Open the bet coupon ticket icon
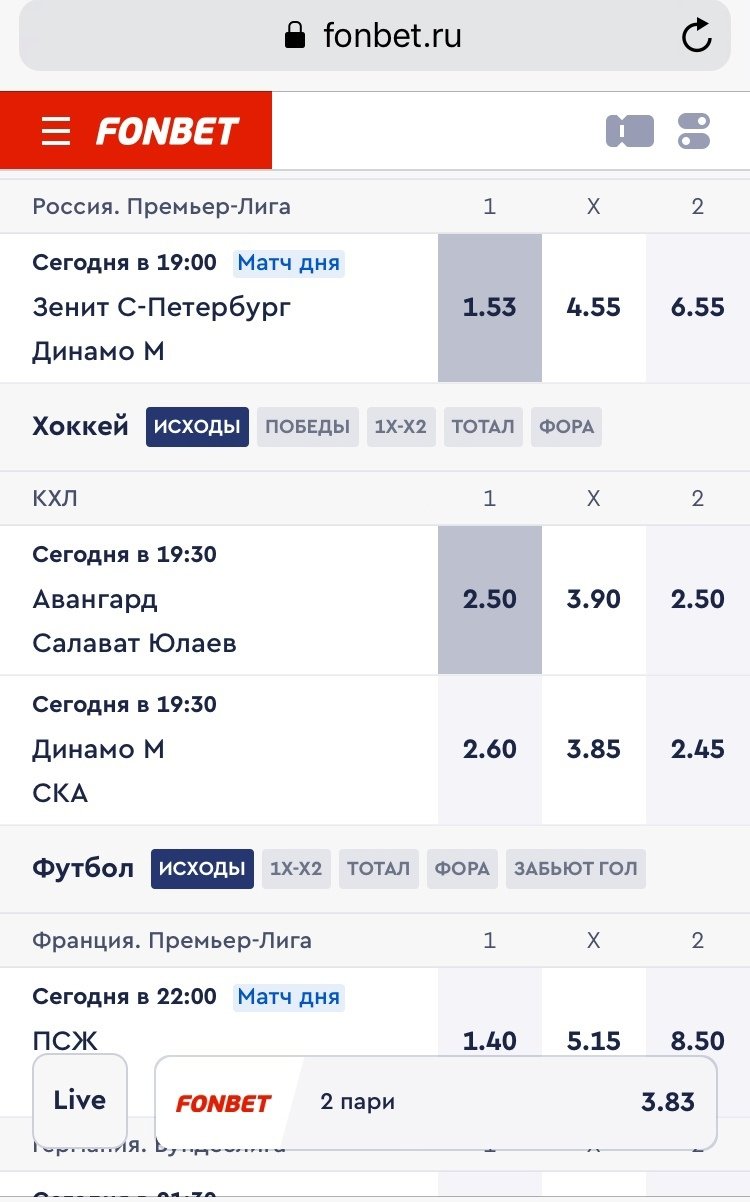Viewport: 750px width, 1202px height. tap(629, 131)
